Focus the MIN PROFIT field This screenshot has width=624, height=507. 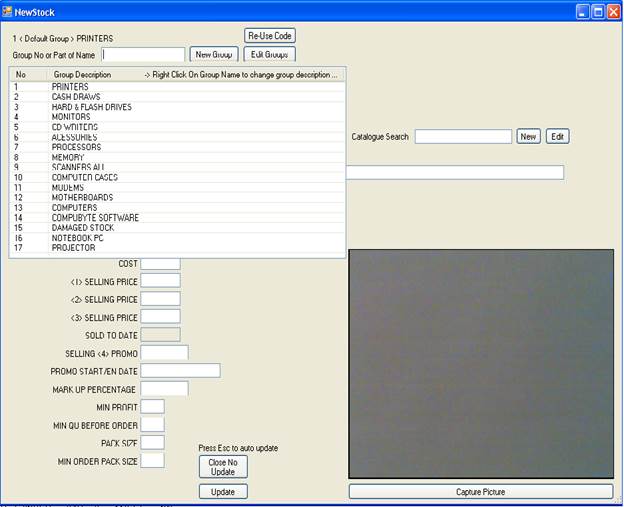coord(152,407)
